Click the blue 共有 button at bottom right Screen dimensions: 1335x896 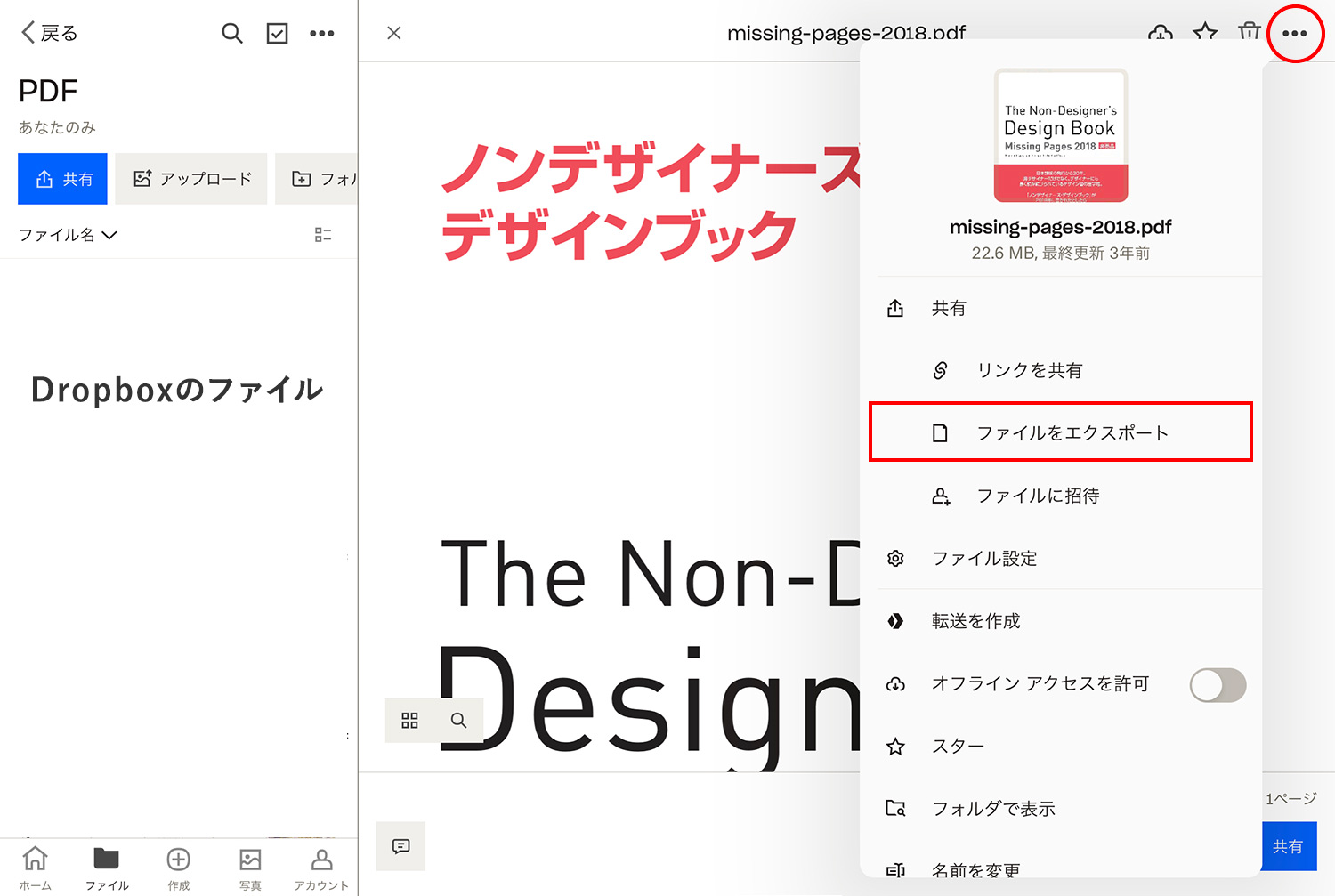point(1289,846)
